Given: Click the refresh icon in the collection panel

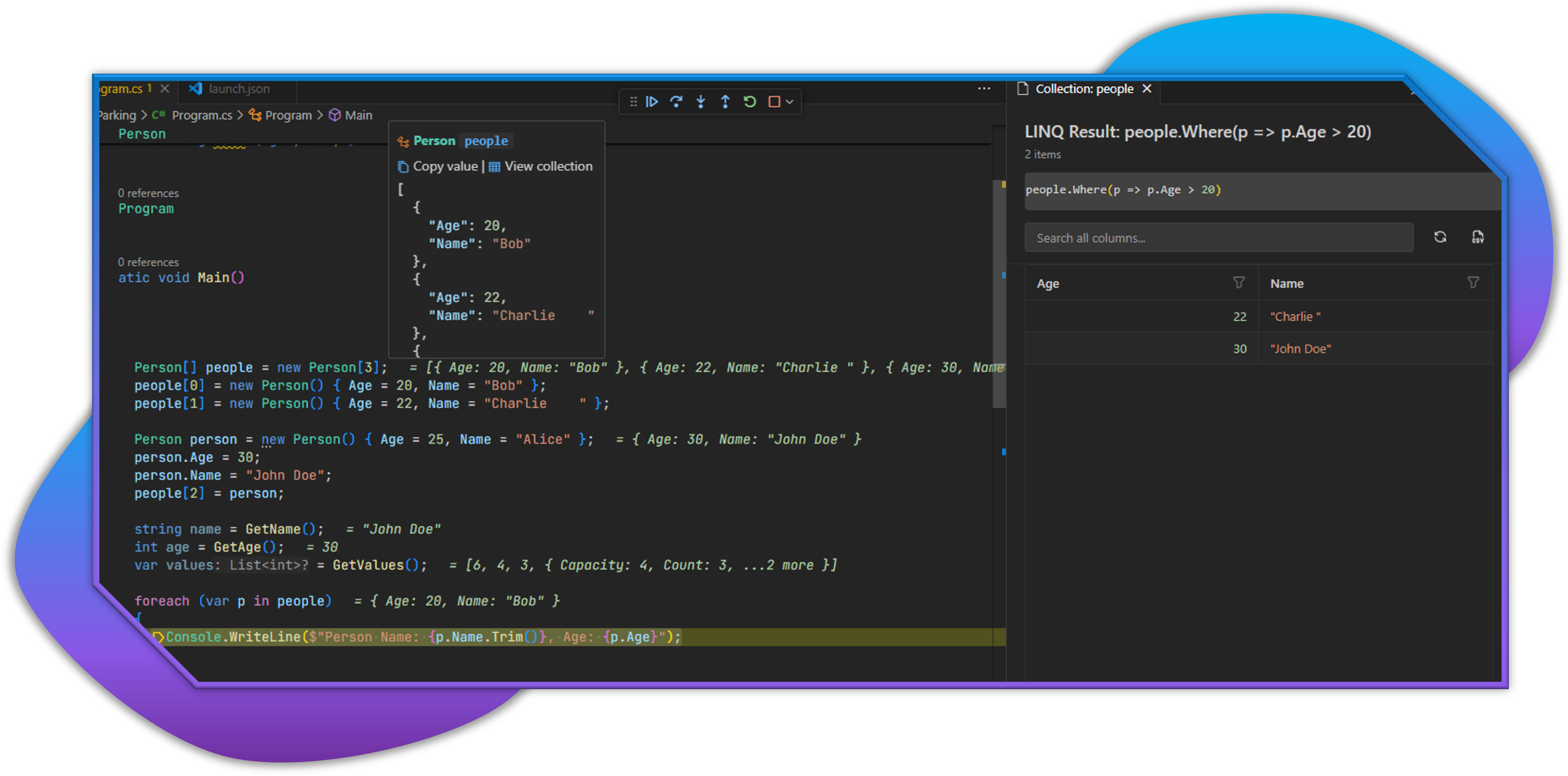Looking at the screenshot, I should coord(1440,237).
